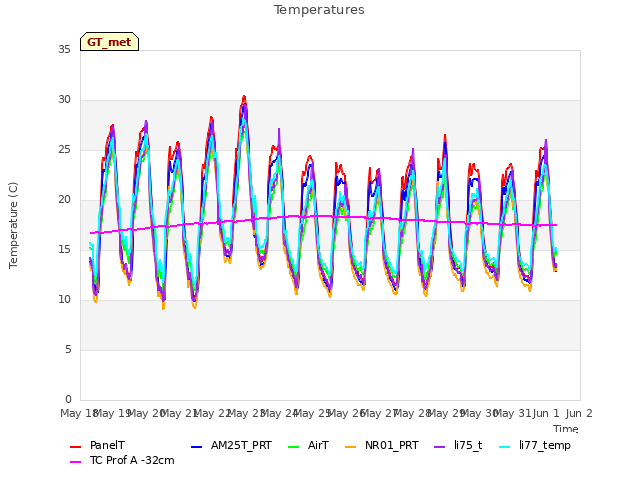The height and width of the screenshot is (480, 640).
Task: Click the Time axis label
Action: (x=566, y=429)
